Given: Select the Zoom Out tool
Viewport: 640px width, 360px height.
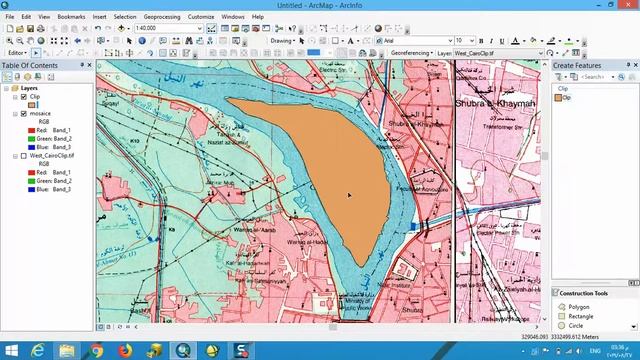Looking at the screenshot, I should pos(20,41).
